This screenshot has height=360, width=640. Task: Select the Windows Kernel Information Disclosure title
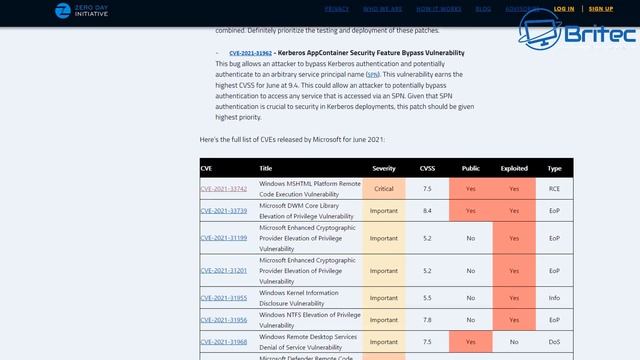[299, 298]
